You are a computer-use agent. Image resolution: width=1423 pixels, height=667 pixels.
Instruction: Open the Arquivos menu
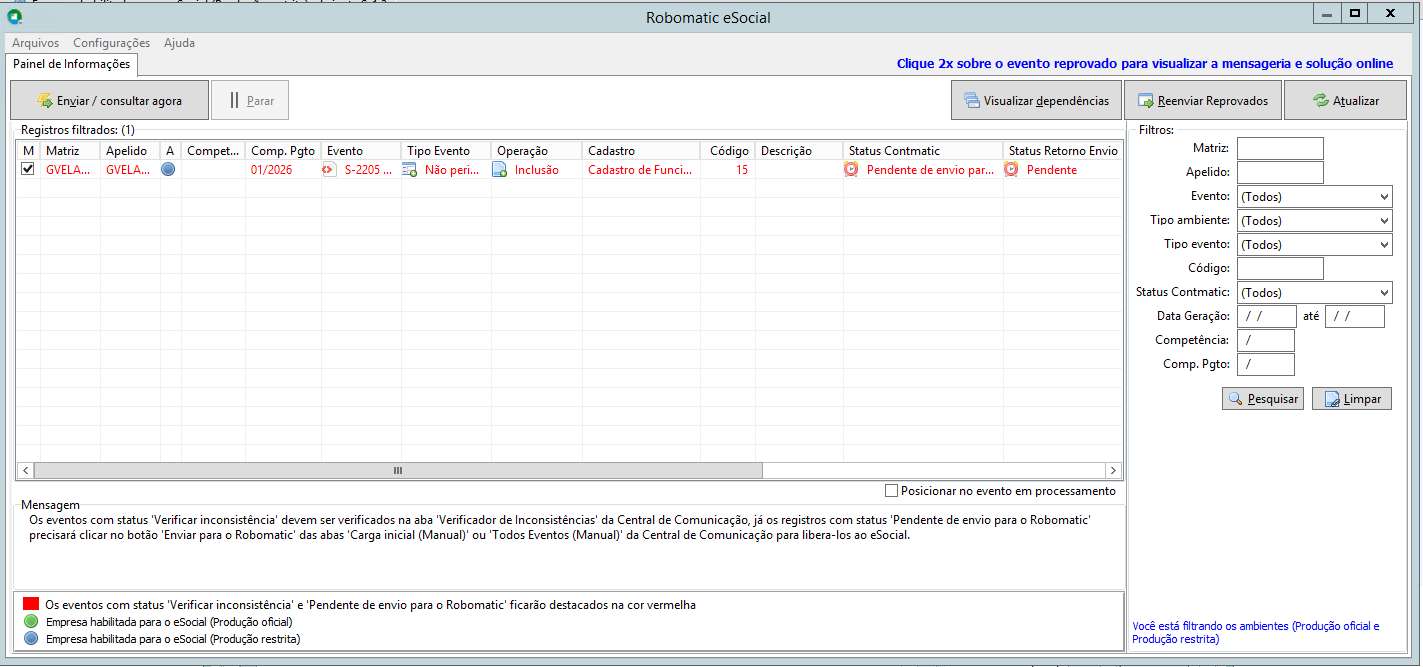click(36, 43)
